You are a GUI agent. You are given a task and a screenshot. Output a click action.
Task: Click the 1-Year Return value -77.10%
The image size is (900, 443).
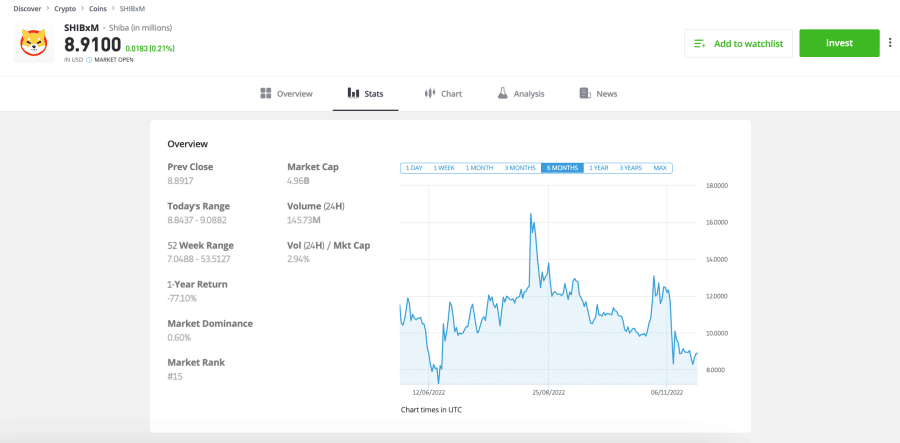[x=182, y=298]
